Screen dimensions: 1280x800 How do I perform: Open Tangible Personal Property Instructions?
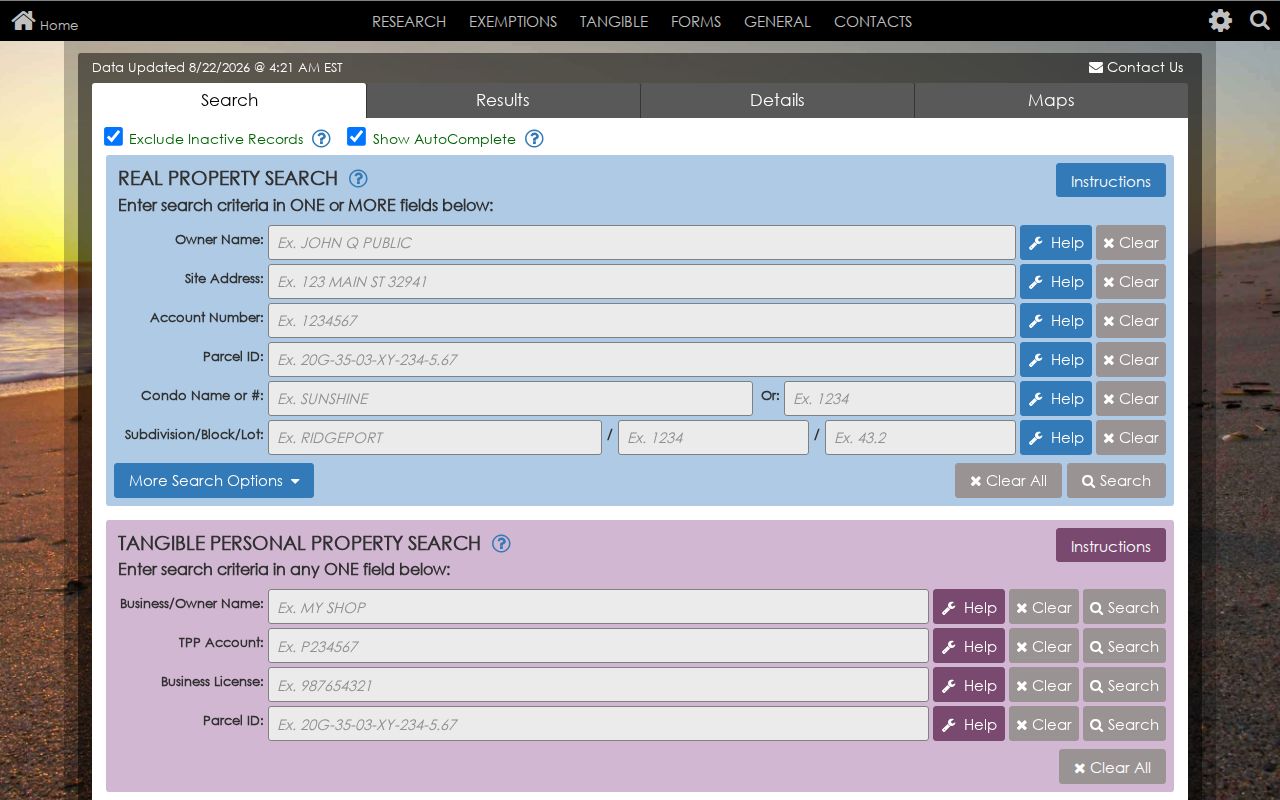point(1111,546)
